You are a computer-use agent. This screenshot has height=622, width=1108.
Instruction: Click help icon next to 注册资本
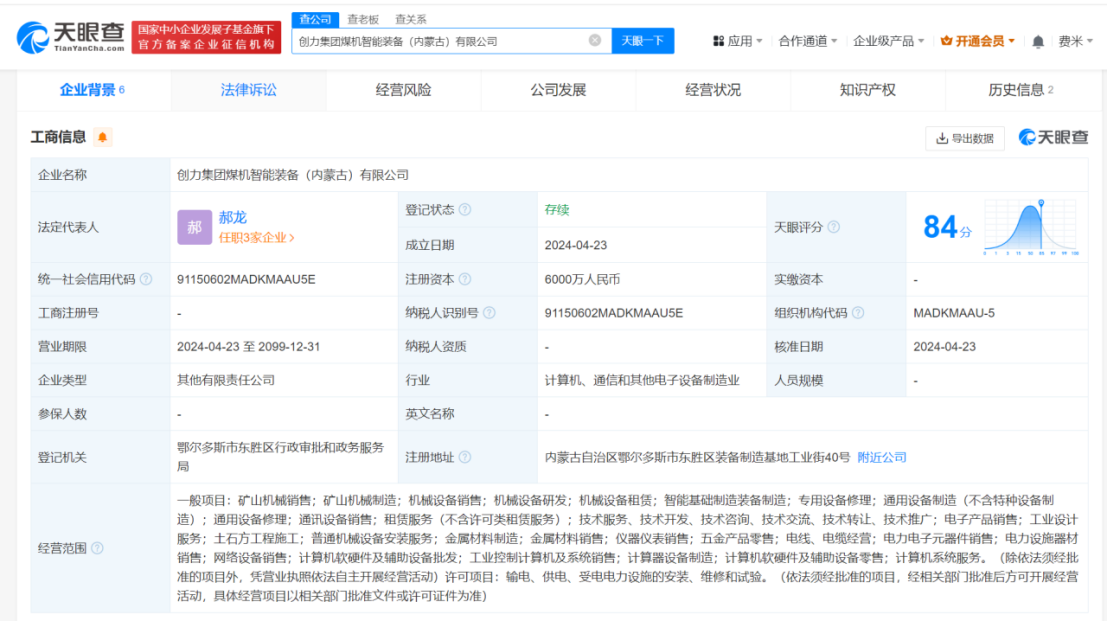coord(465,280)
